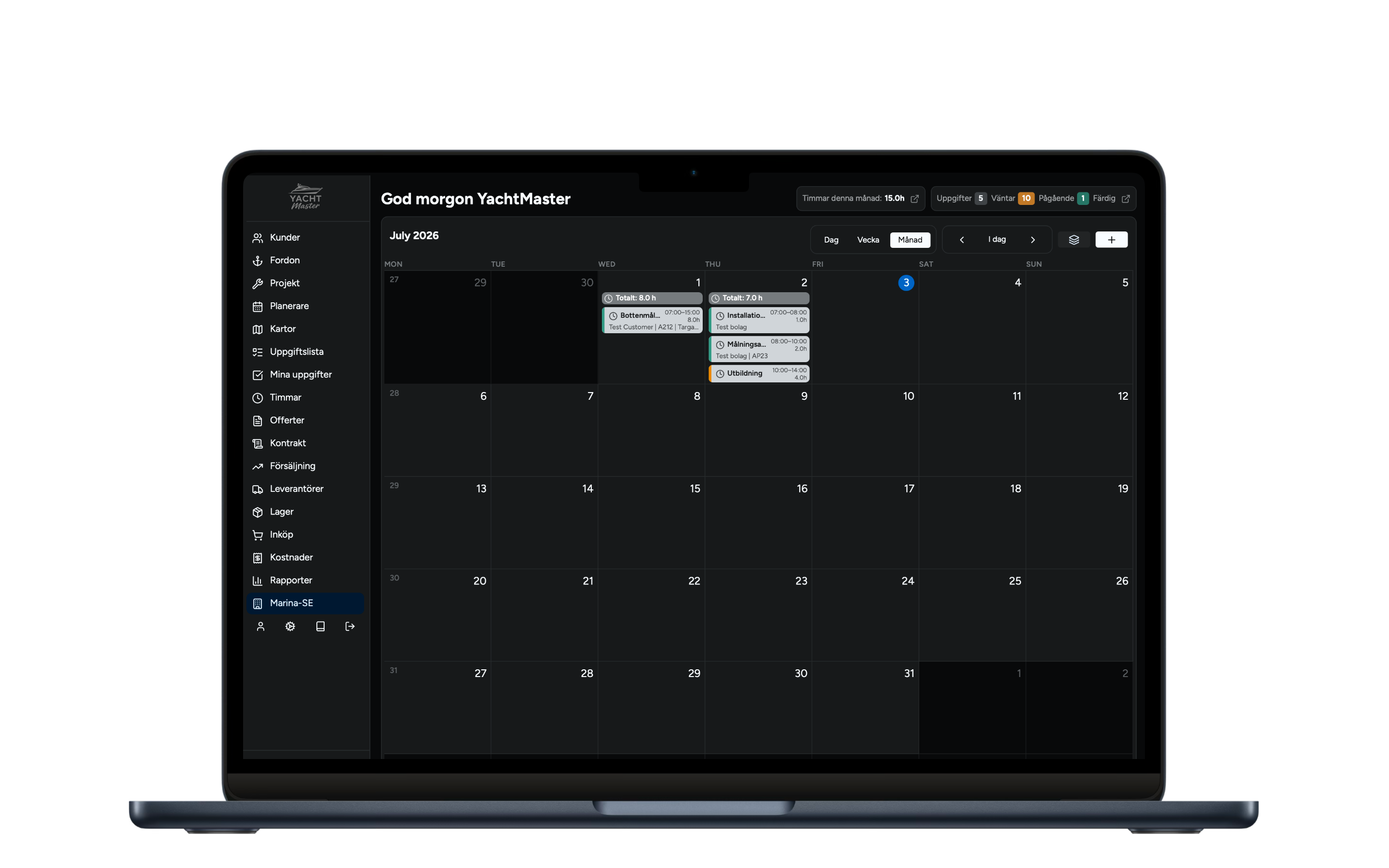Open Kunder customers section
1389x868 pixels.
[305, 237]
